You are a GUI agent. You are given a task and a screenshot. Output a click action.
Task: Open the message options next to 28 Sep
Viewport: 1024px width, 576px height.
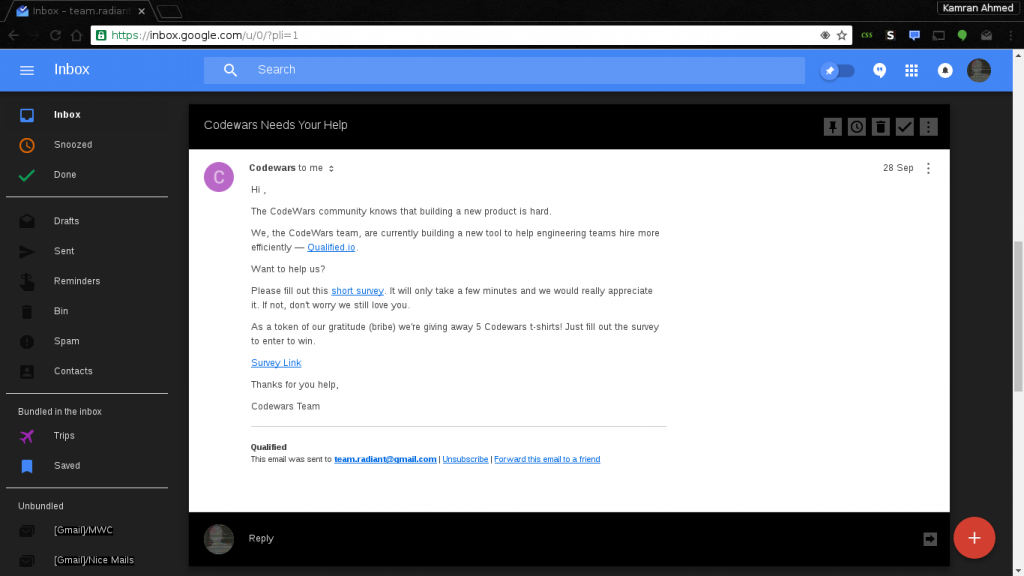(928, 168)
